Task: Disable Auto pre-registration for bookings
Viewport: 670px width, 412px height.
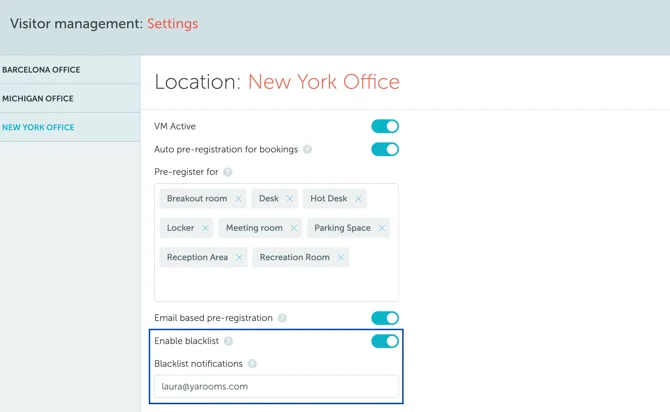Action: [385, 150]
